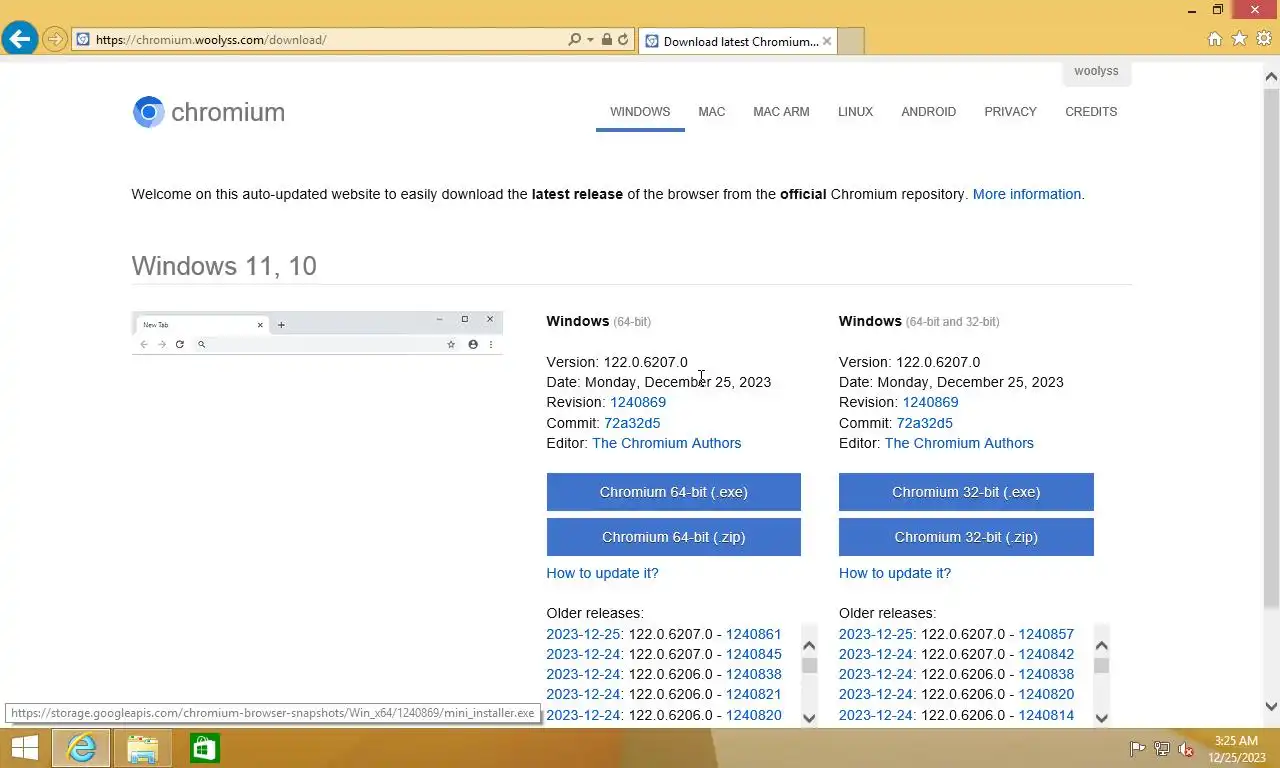Open How to update it under 64-bit
The width and height of the screenshot is (1280, 768).
(x=602, y=573)
